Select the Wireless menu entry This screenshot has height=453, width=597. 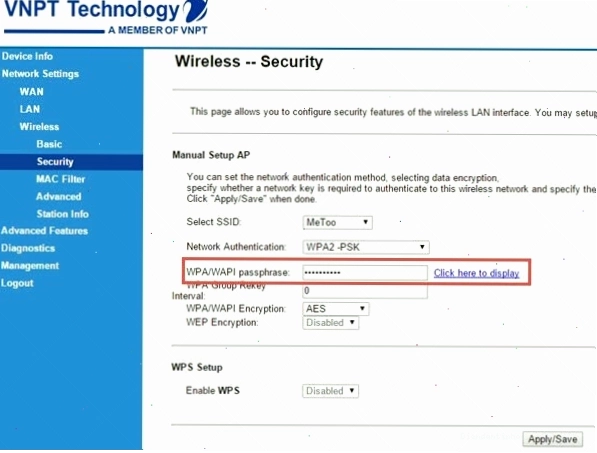point(39,127)
